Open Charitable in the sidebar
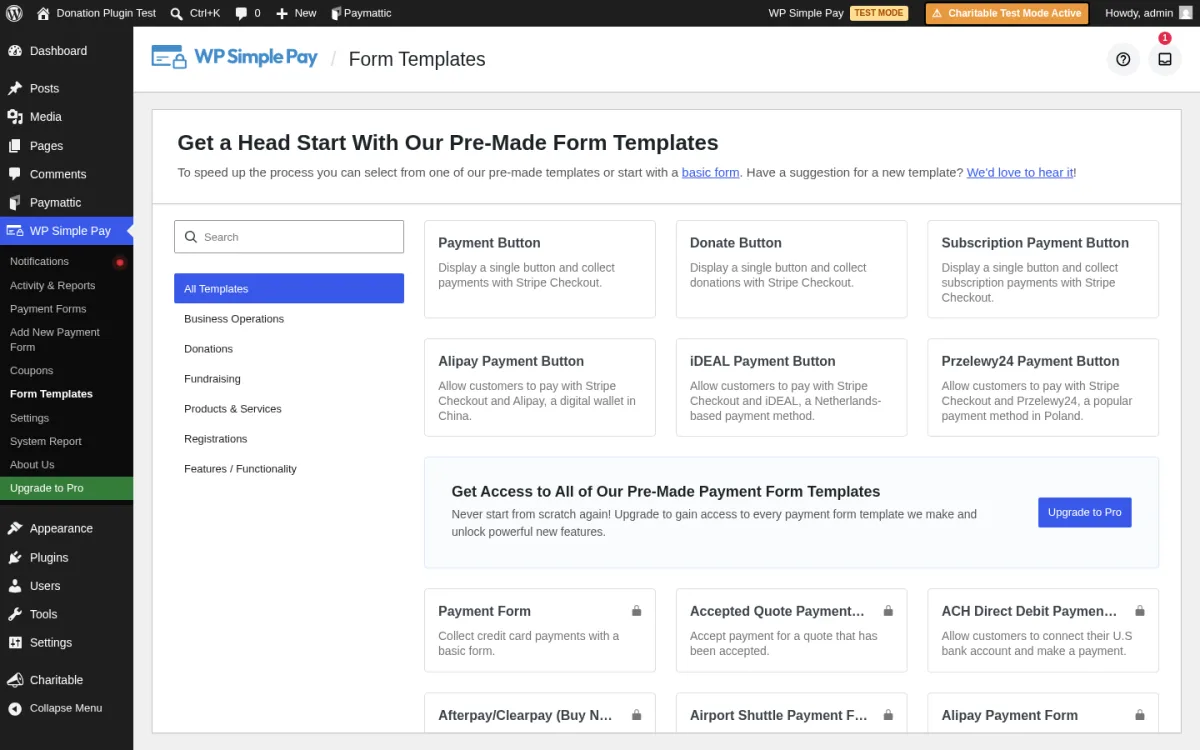Screen dimensions: 1200x750 66,680
